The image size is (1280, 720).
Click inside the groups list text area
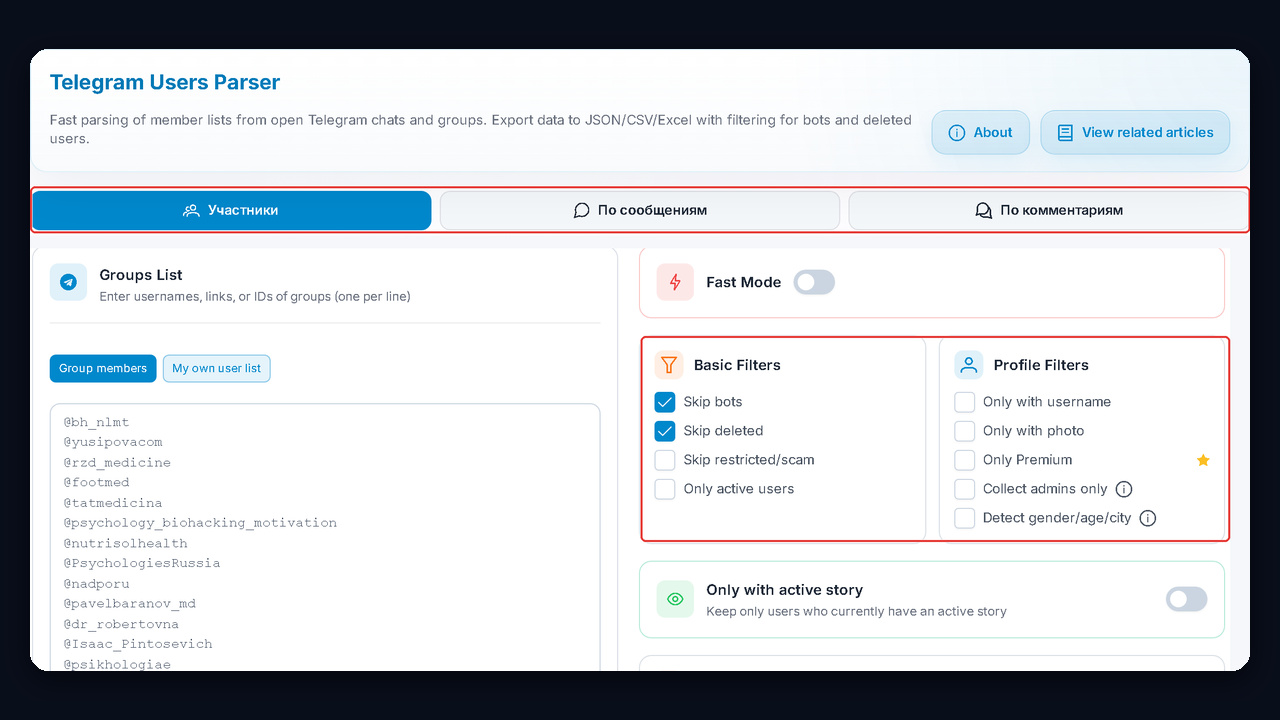click(325, 537)
